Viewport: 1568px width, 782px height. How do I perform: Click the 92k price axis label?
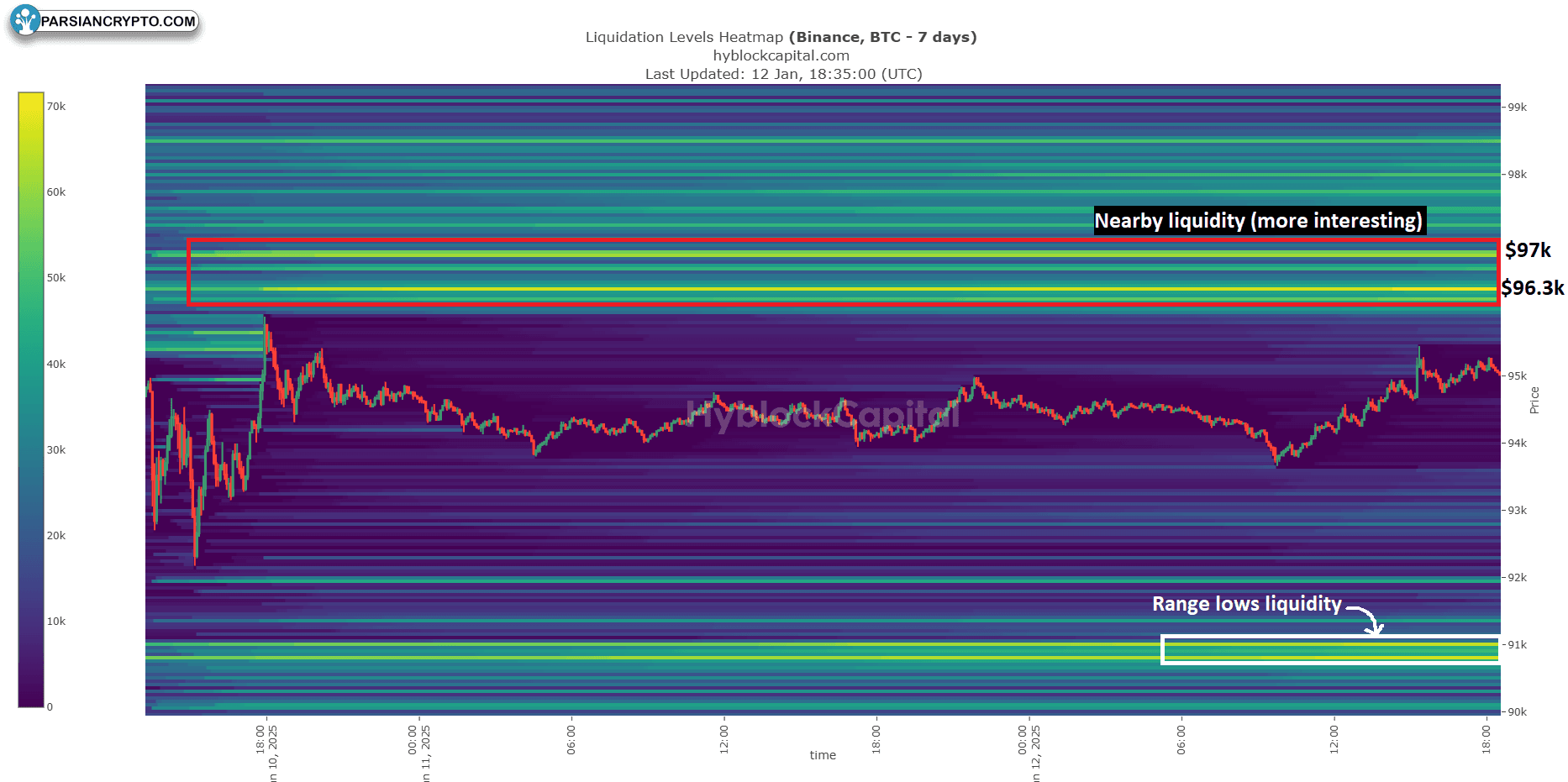pyautogui.click(x=1517, y=578)
